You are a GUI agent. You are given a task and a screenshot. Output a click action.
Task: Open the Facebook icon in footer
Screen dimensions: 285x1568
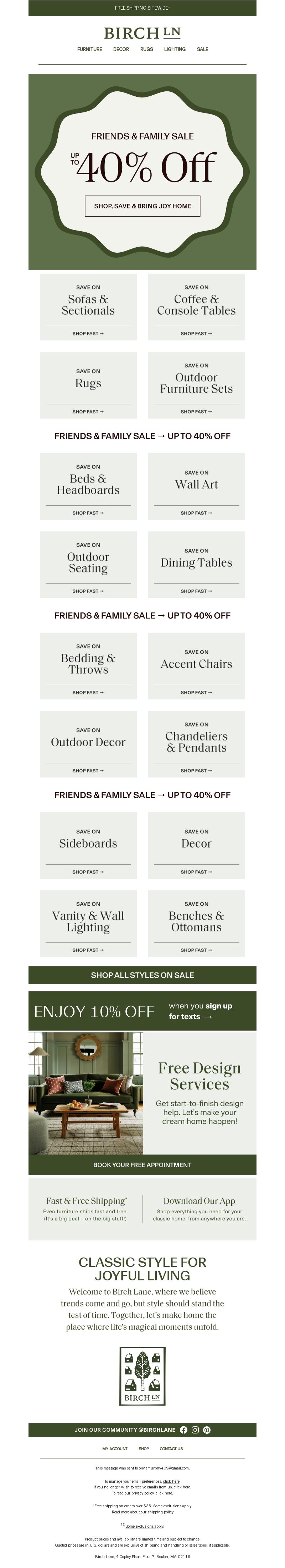[183, 1430]
